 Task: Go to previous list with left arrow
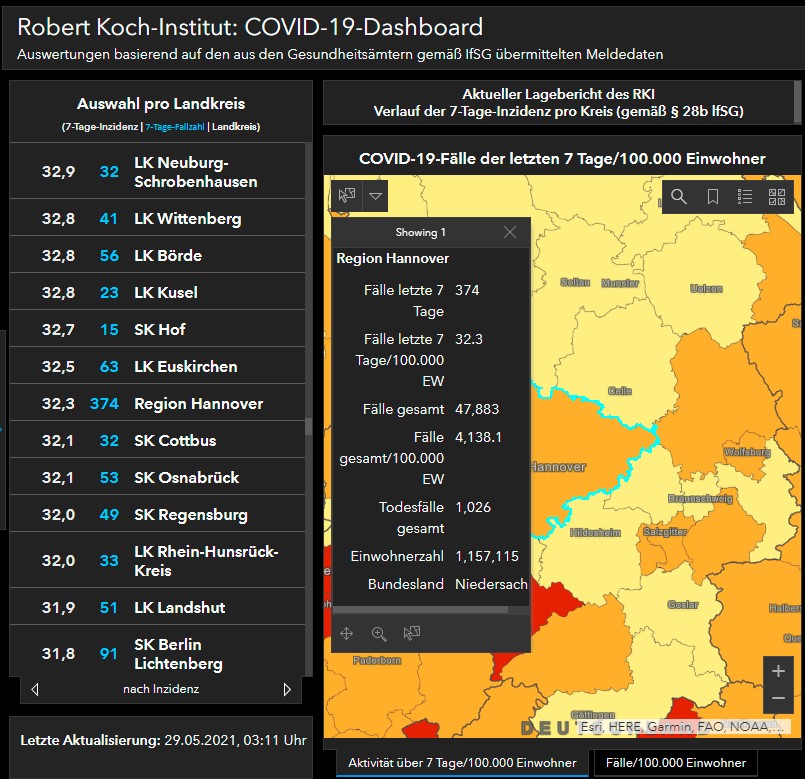click(x=35, y=689)
